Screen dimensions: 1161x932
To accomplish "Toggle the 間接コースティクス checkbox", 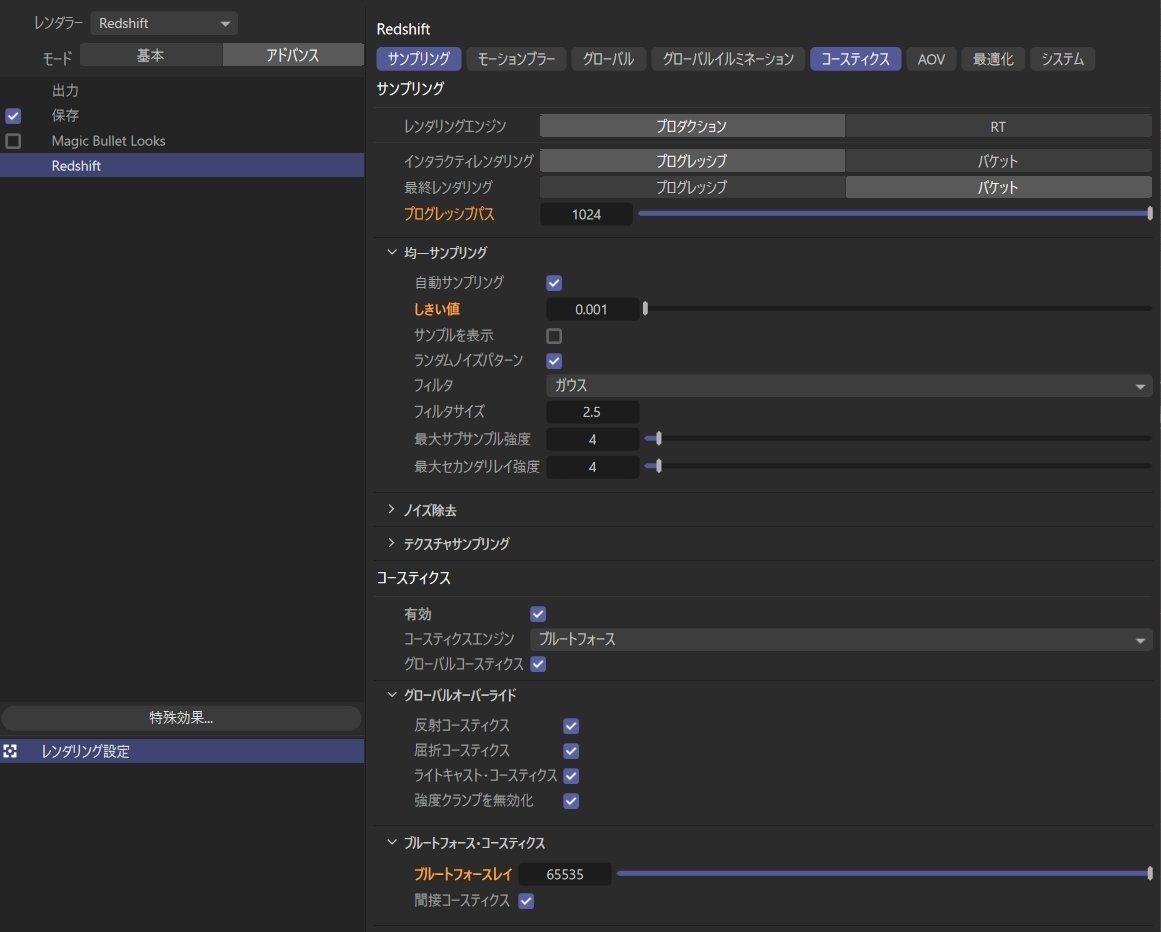I will [526, 902].
